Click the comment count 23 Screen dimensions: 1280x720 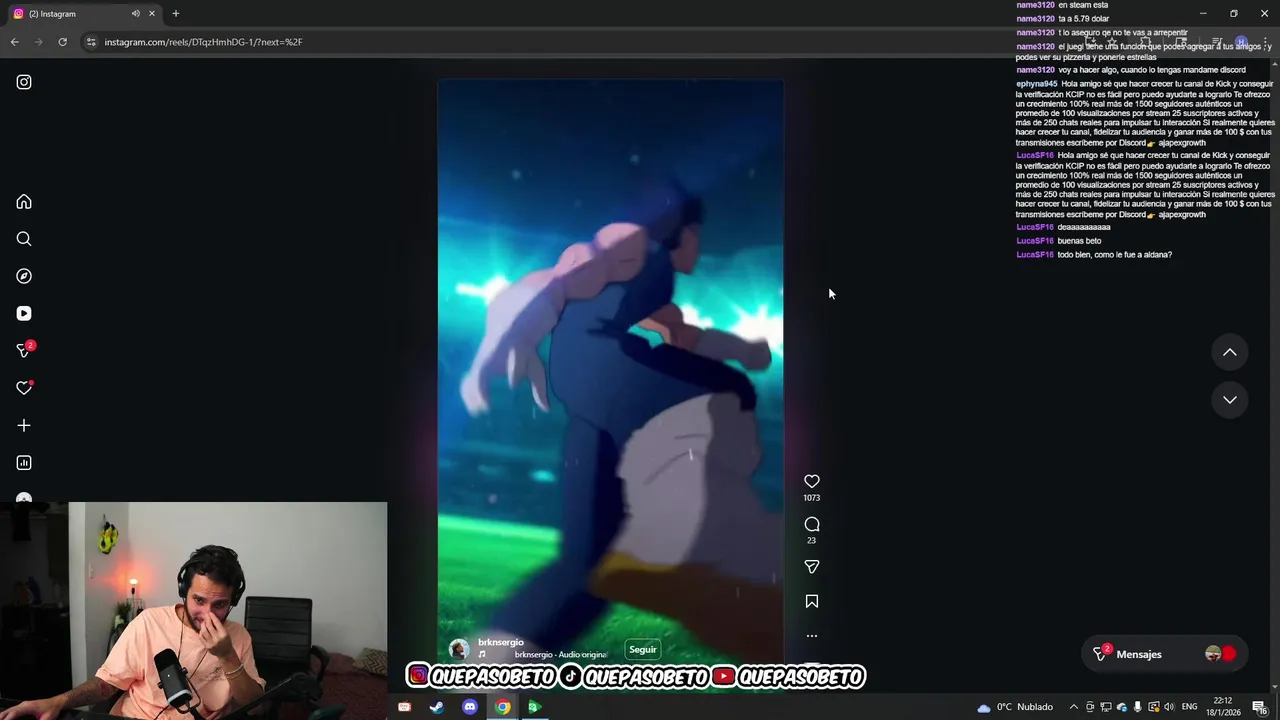[x=812, y=541]
